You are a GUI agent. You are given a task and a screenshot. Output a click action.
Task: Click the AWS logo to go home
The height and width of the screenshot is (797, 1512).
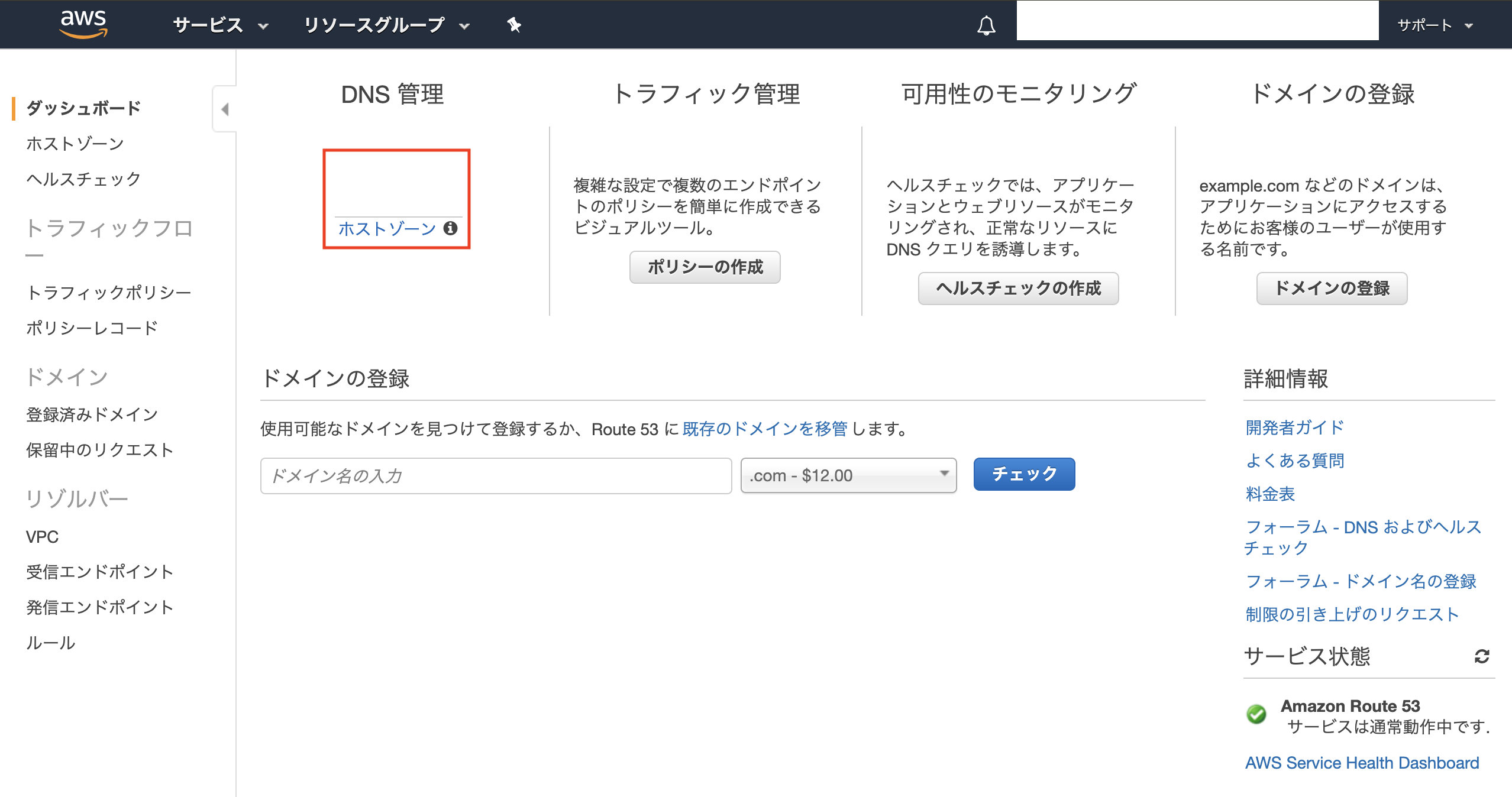coord(83,24)
